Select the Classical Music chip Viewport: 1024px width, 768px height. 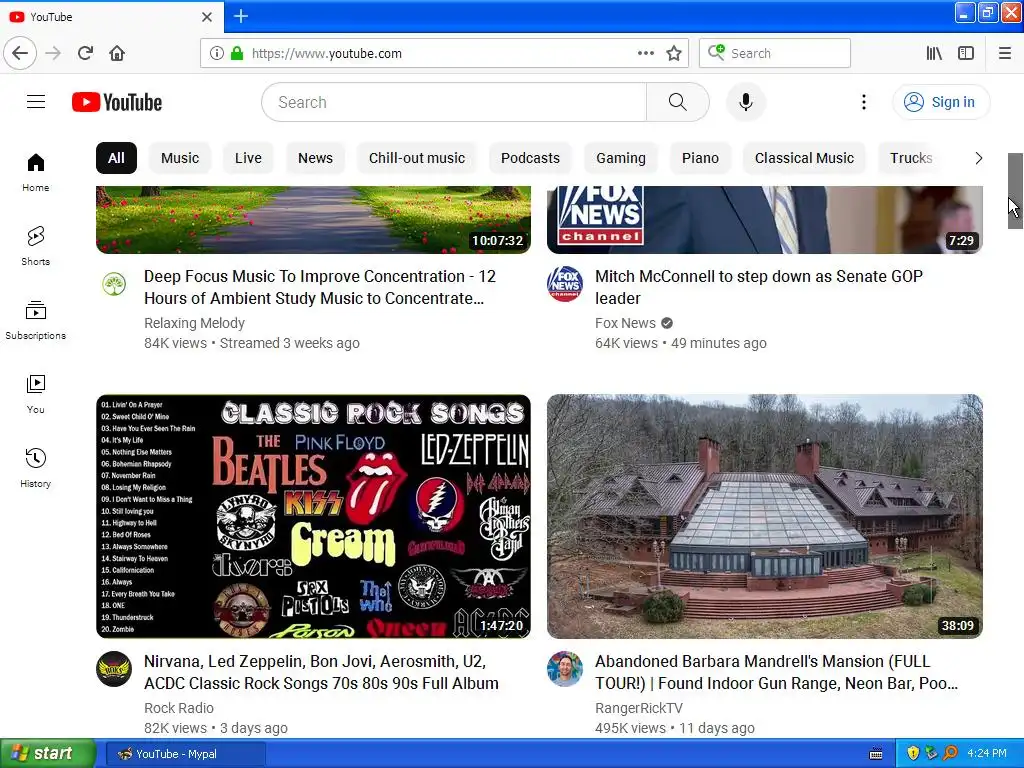coord(805,158)
